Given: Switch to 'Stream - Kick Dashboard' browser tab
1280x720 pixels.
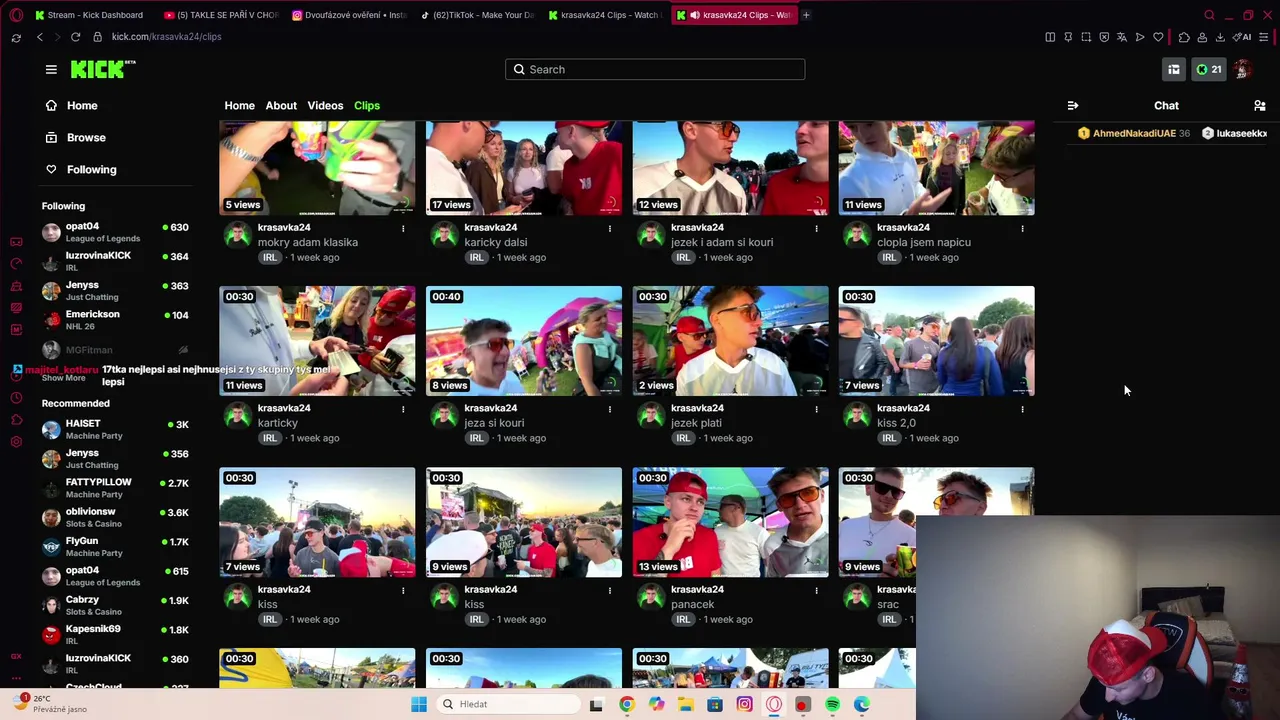Looking at the screenshot, I should [89, 15].
